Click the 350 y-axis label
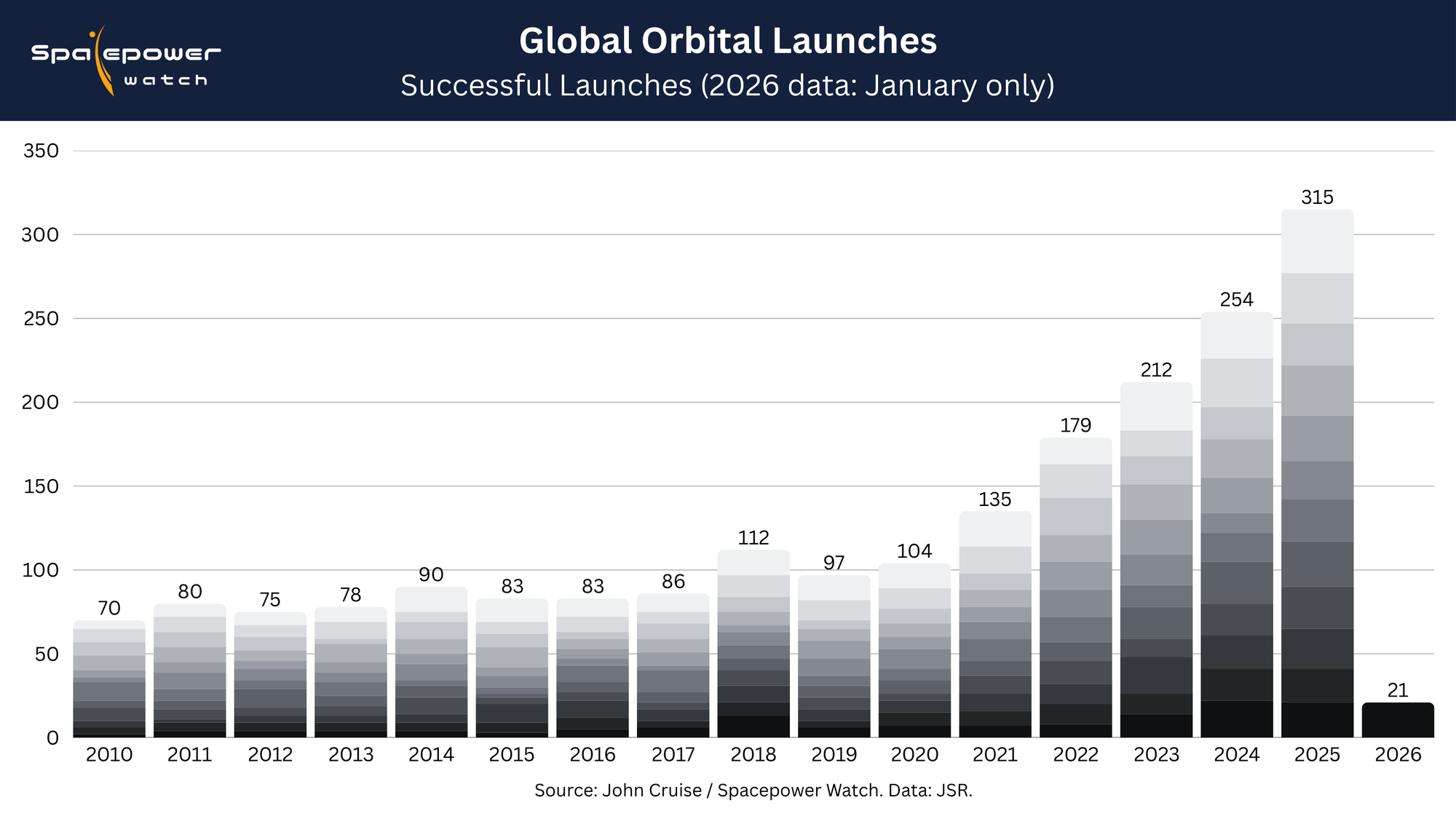The height and width of the screenshot is (819, 1456). point(41,151)
